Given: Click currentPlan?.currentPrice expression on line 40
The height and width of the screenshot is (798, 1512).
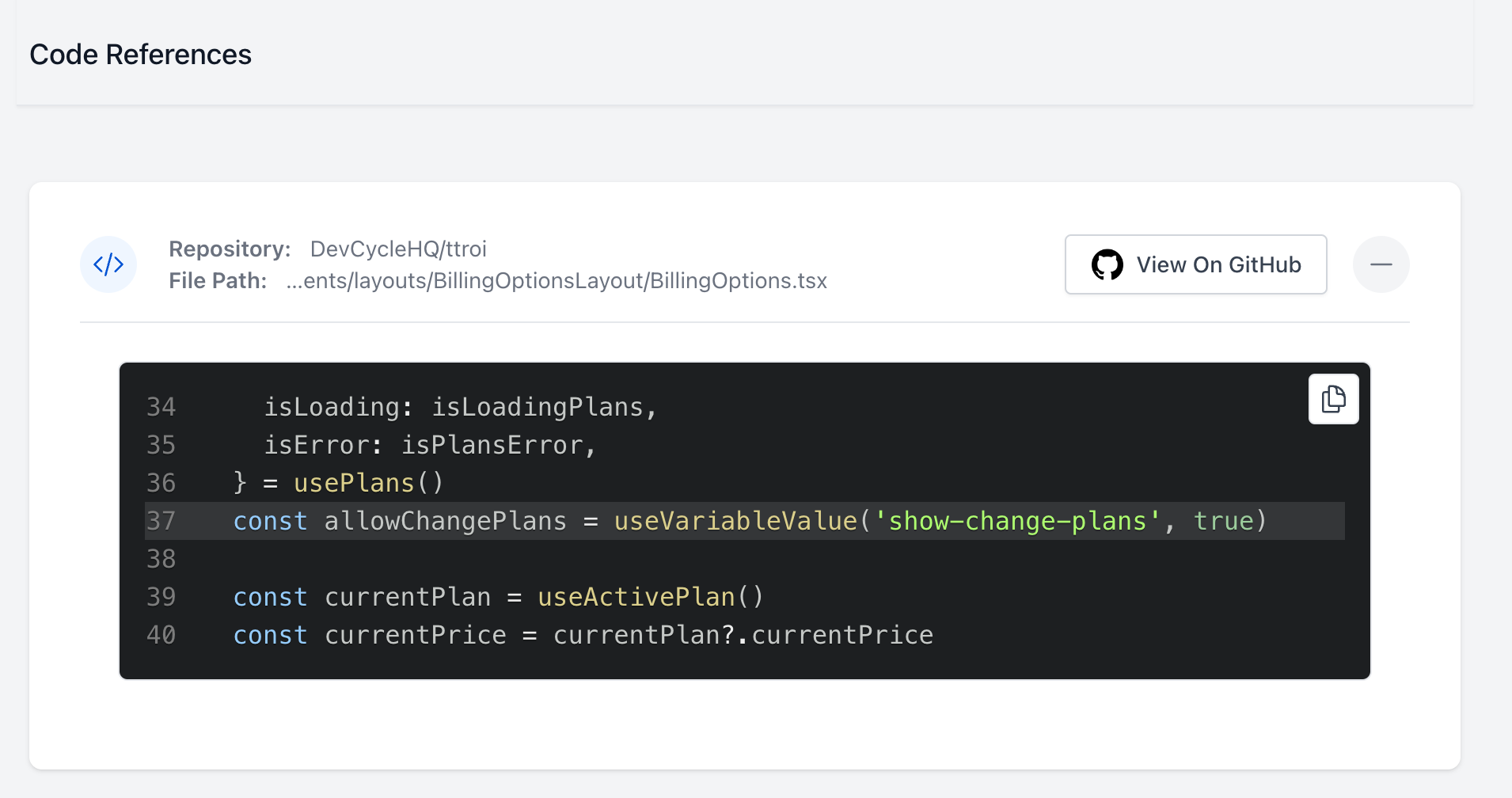Looking at the screenshot, I should pos(743,635).
